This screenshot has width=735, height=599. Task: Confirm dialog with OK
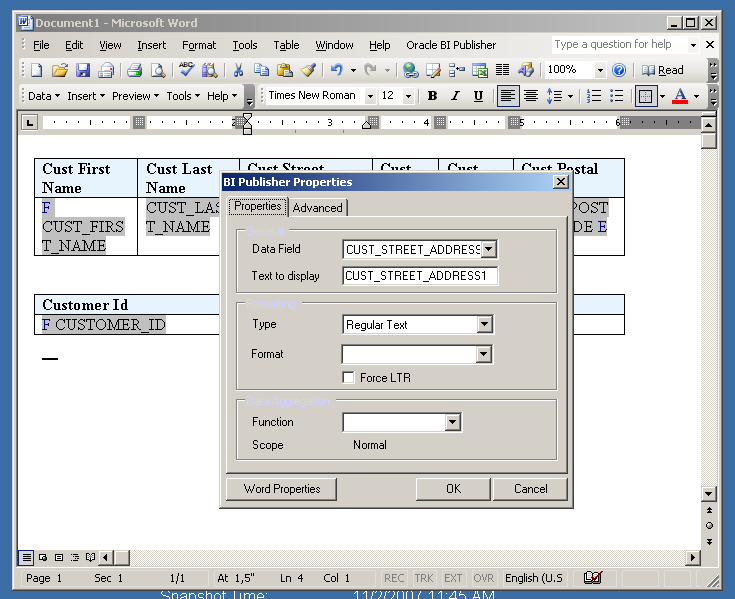tap(453, 489)
